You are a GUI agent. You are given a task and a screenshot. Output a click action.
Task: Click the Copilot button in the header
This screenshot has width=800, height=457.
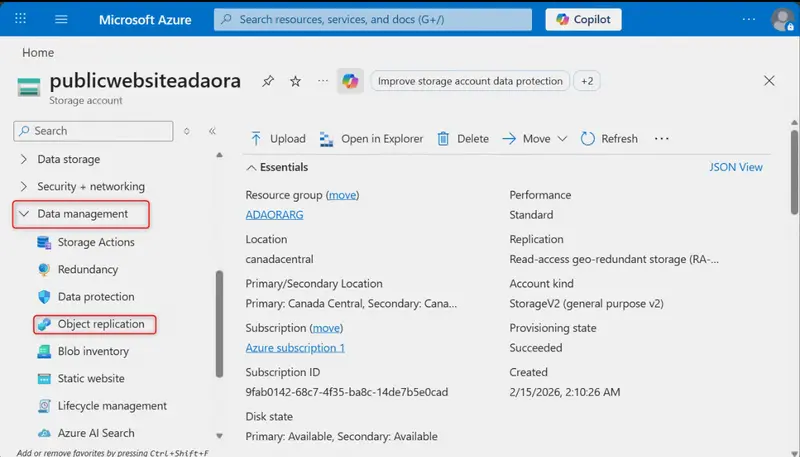(583, 19)
